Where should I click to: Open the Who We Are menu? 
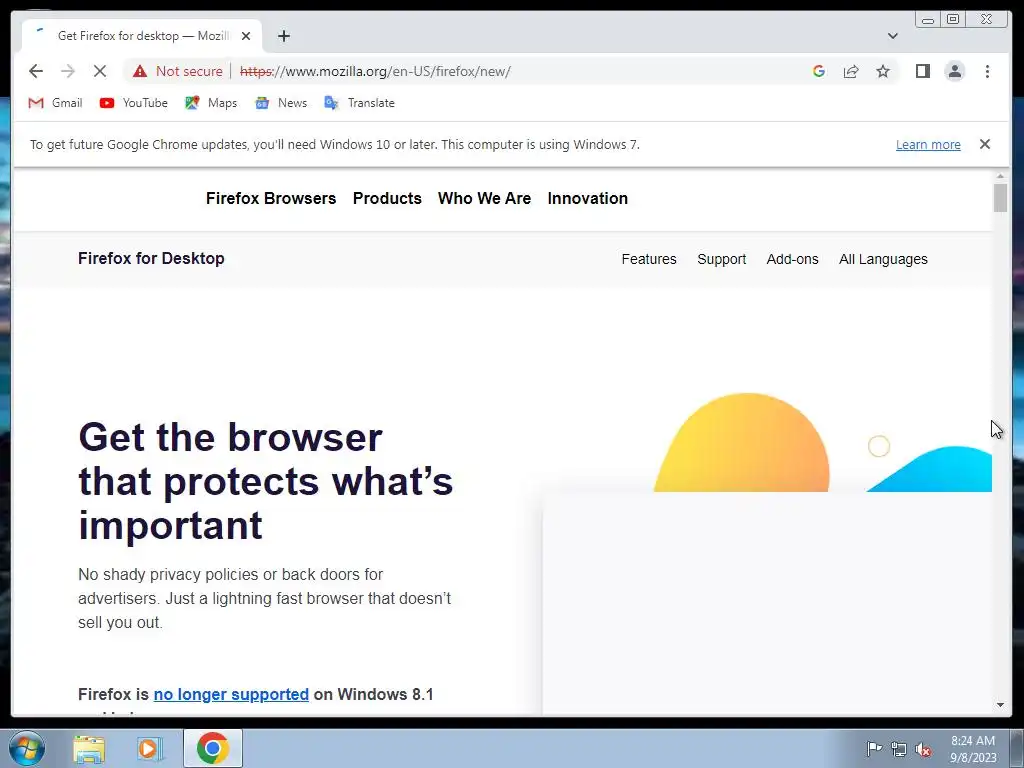(x=485, y=199)
